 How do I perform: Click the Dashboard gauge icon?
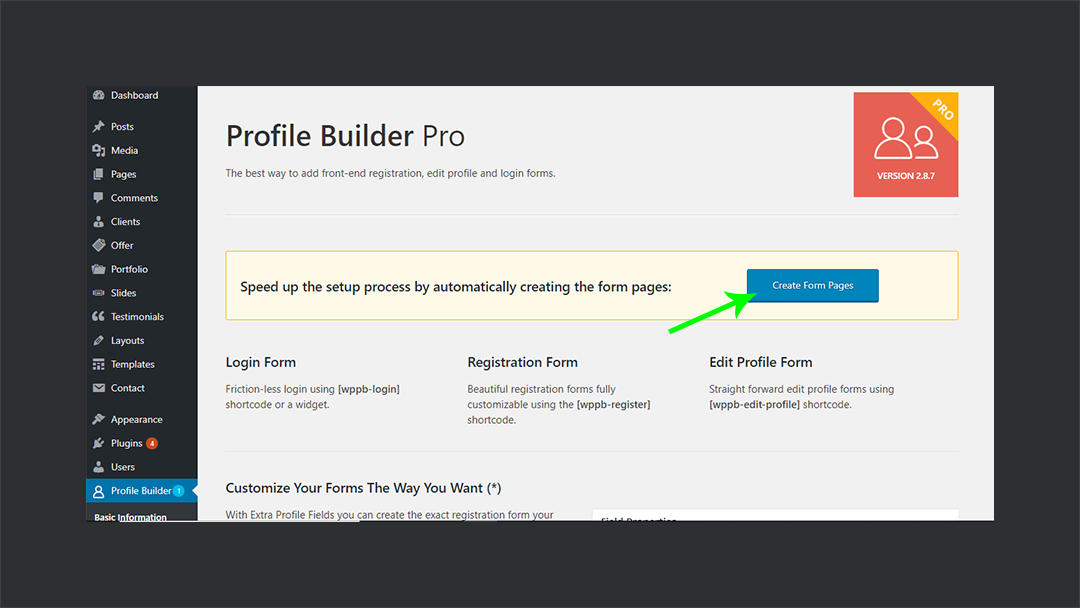point(98,95)
